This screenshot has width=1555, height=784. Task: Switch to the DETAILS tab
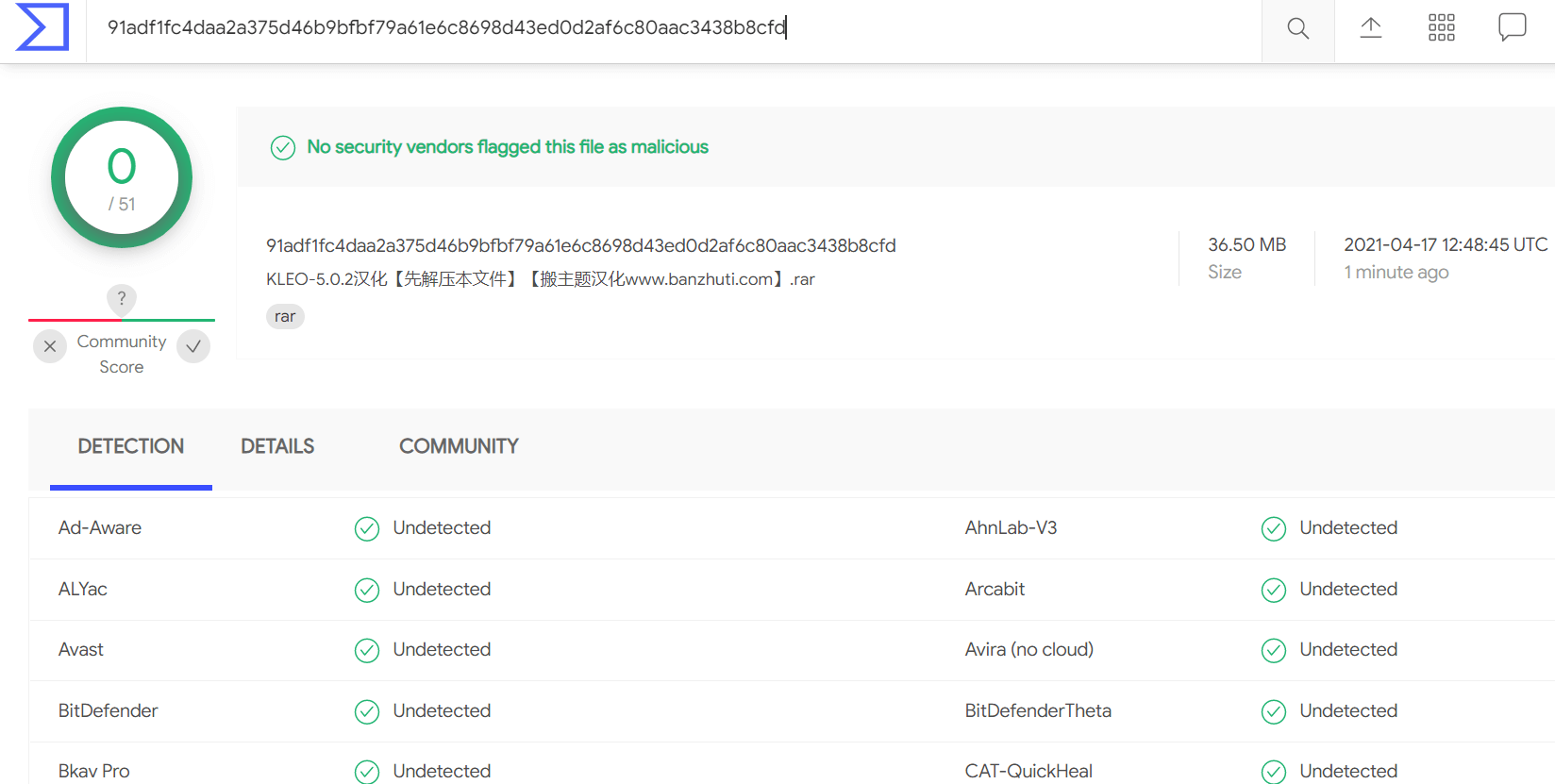277,446
